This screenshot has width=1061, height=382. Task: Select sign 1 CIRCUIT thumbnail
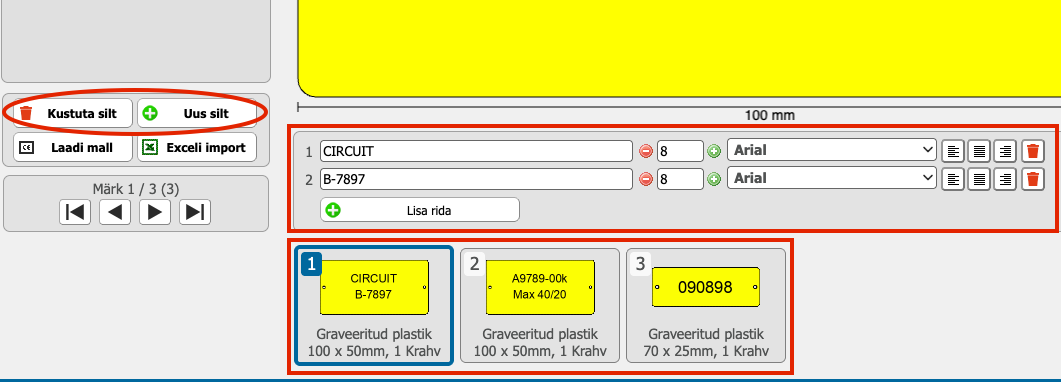374,306
